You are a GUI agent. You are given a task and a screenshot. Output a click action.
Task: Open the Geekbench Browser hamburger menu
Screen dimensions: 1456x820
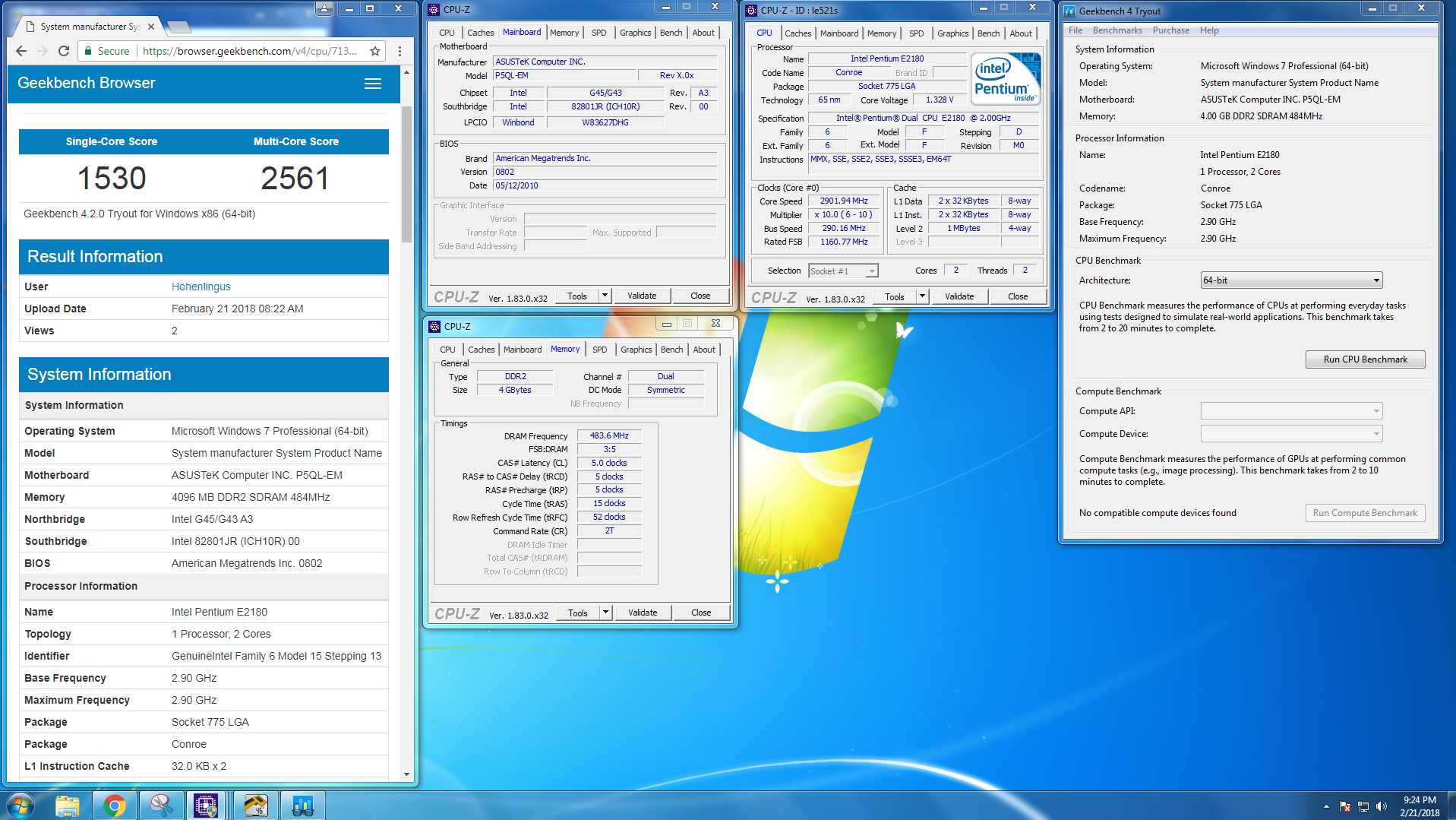[373, 84]
